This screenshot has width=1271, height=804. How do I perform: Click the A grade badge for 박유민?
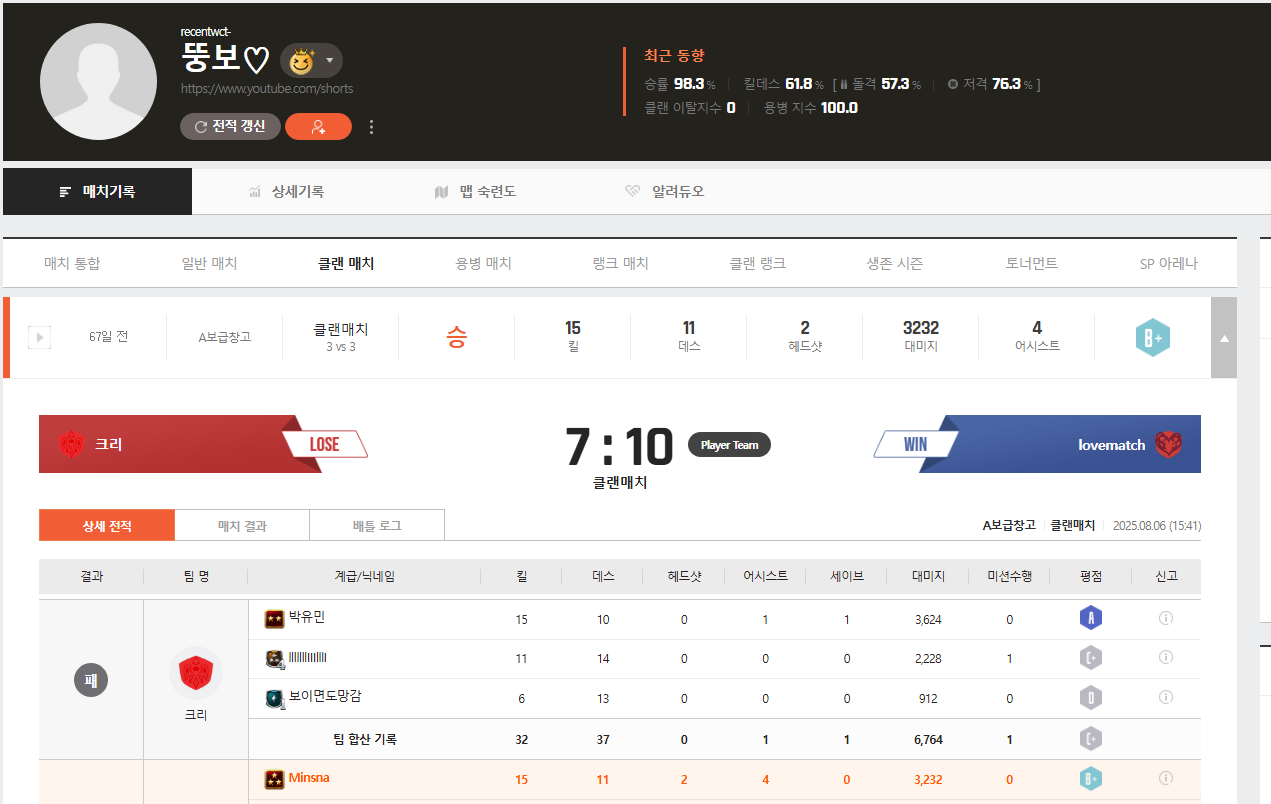pyautogui.click(x=1091, y=619)
